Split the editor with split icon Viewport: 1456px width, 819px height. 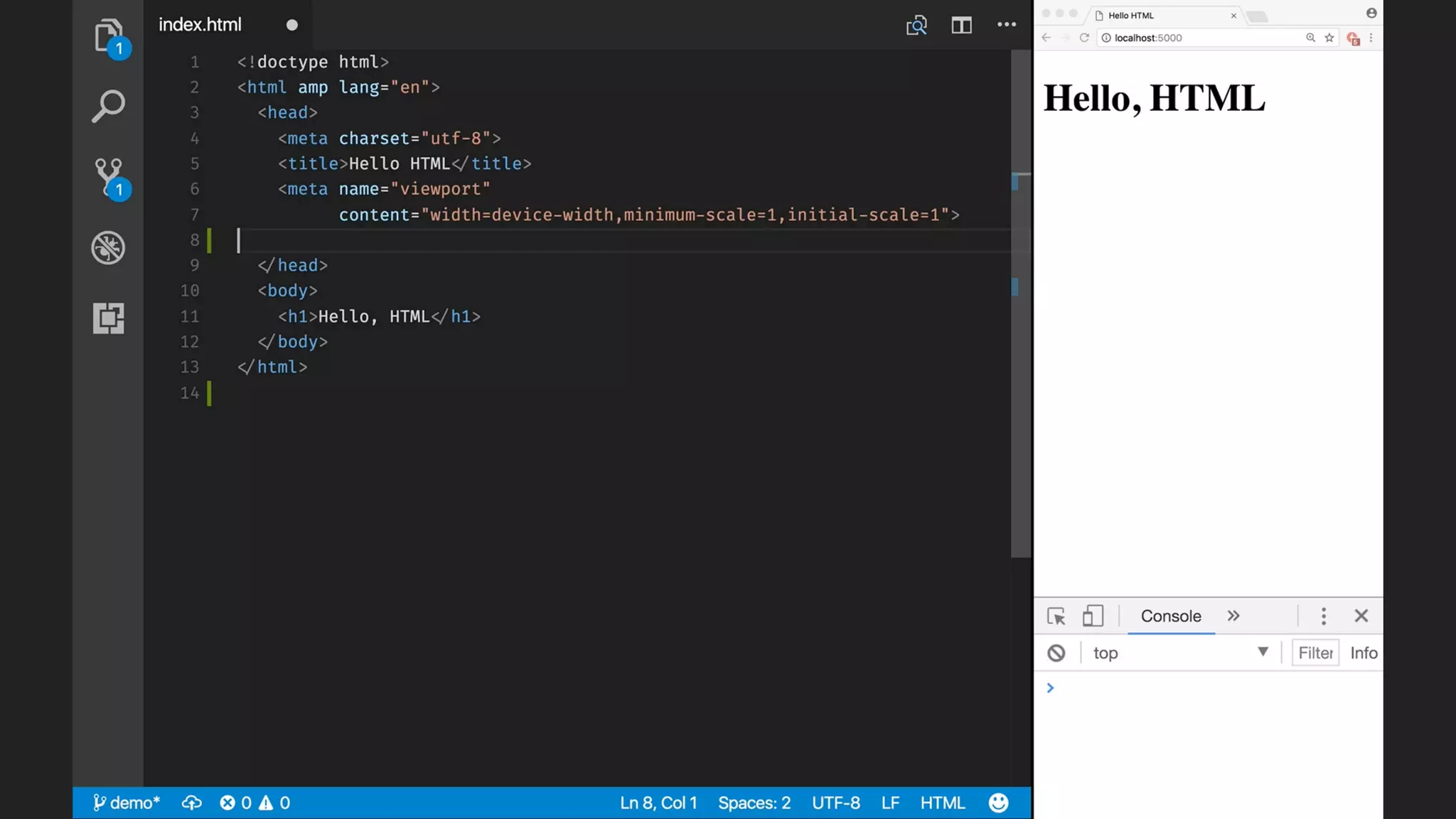(961, 25)
